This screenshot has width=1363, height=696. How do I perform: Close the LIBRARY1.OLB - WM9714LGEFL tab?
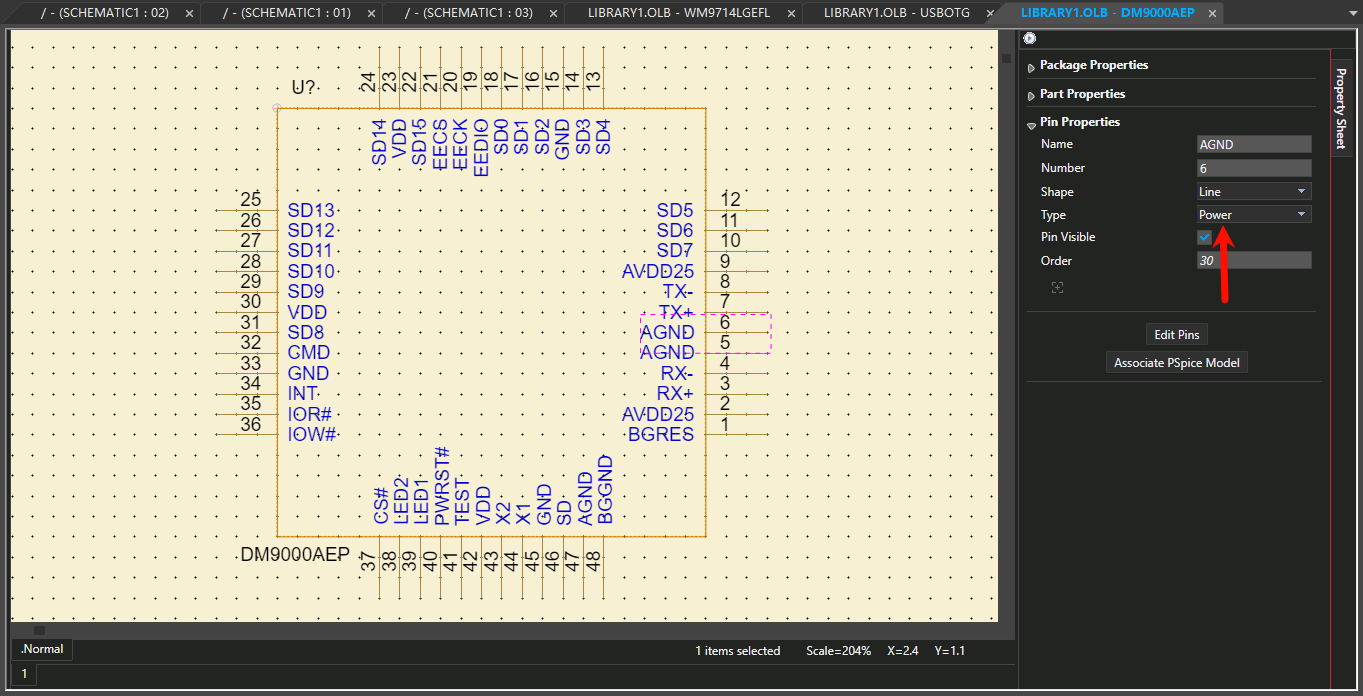(x=790, y=13)
